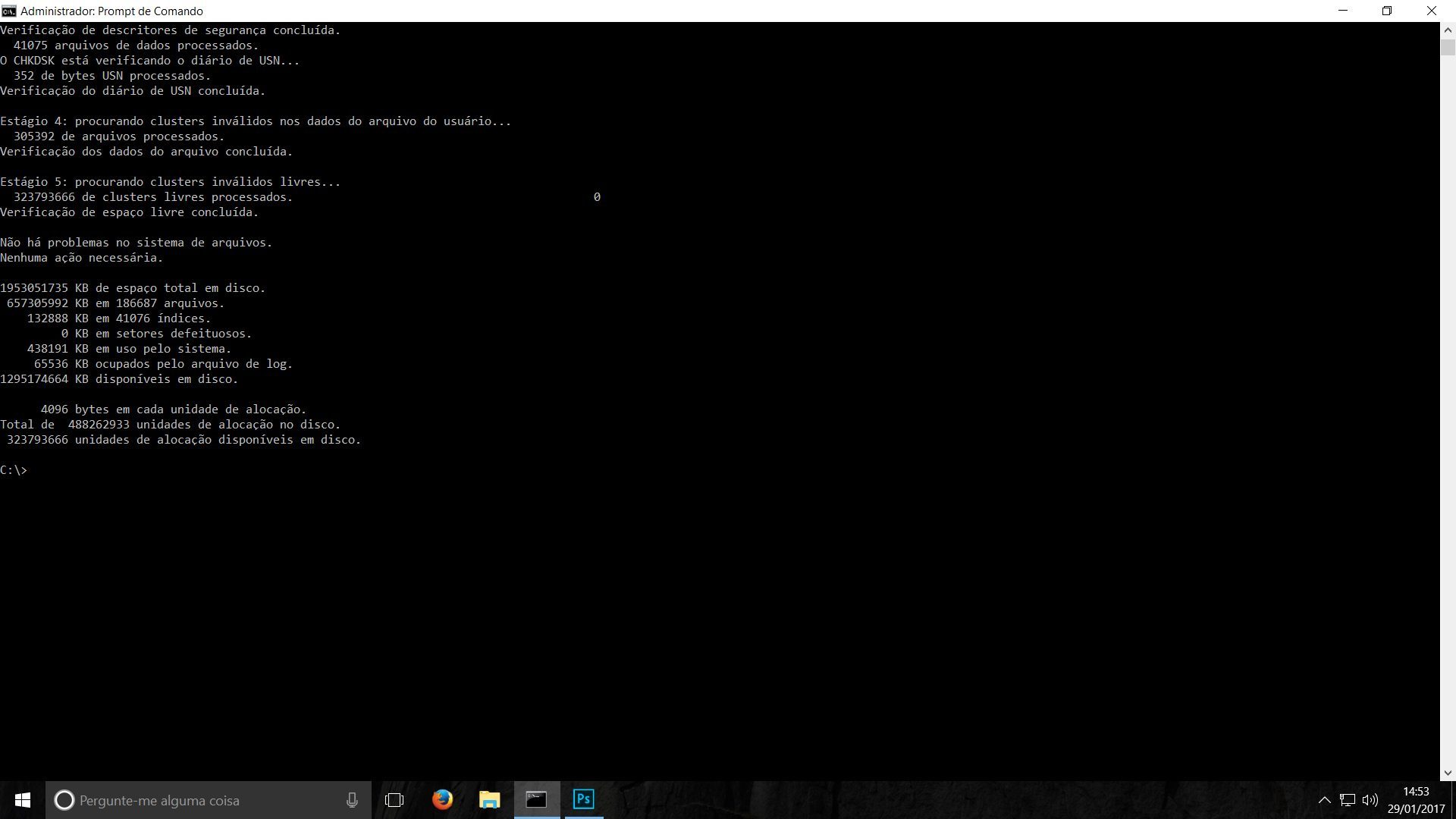1456x819 pixels.
Task: Click the '352 de bytes USN processados' line
Action: coord(112,76)
